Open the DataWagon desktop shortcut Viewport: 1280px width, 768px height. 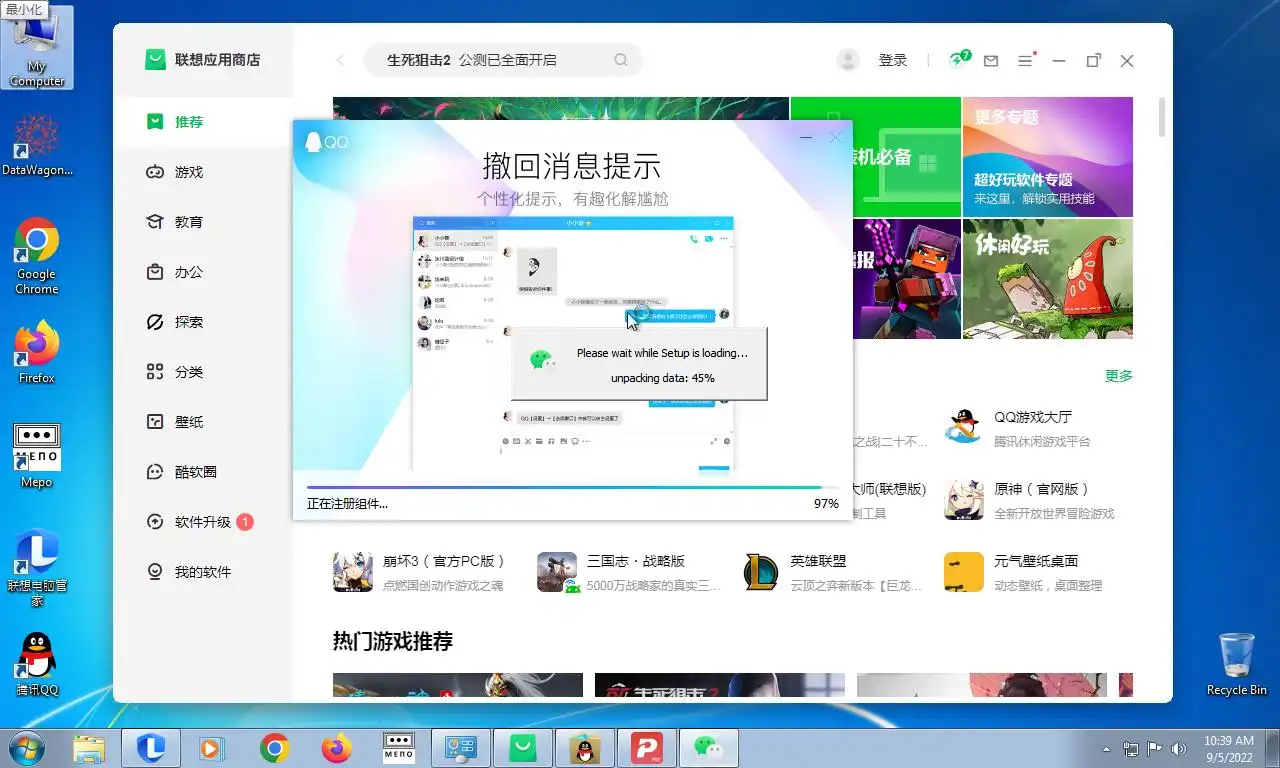click(x=37, y=145)
